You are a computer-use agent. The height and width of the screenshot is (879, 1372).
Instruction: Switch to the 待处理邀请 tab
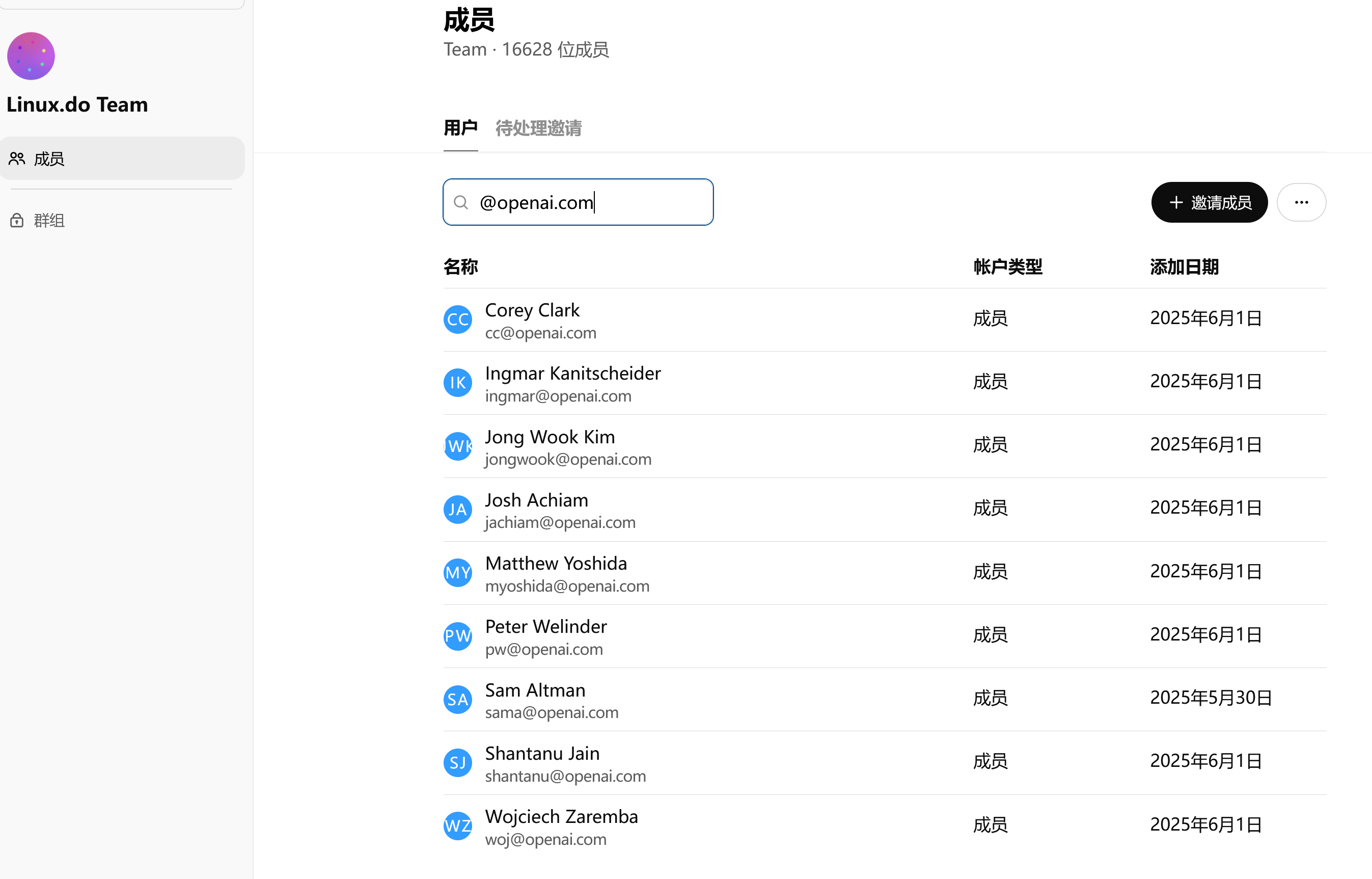click(538, 128)
